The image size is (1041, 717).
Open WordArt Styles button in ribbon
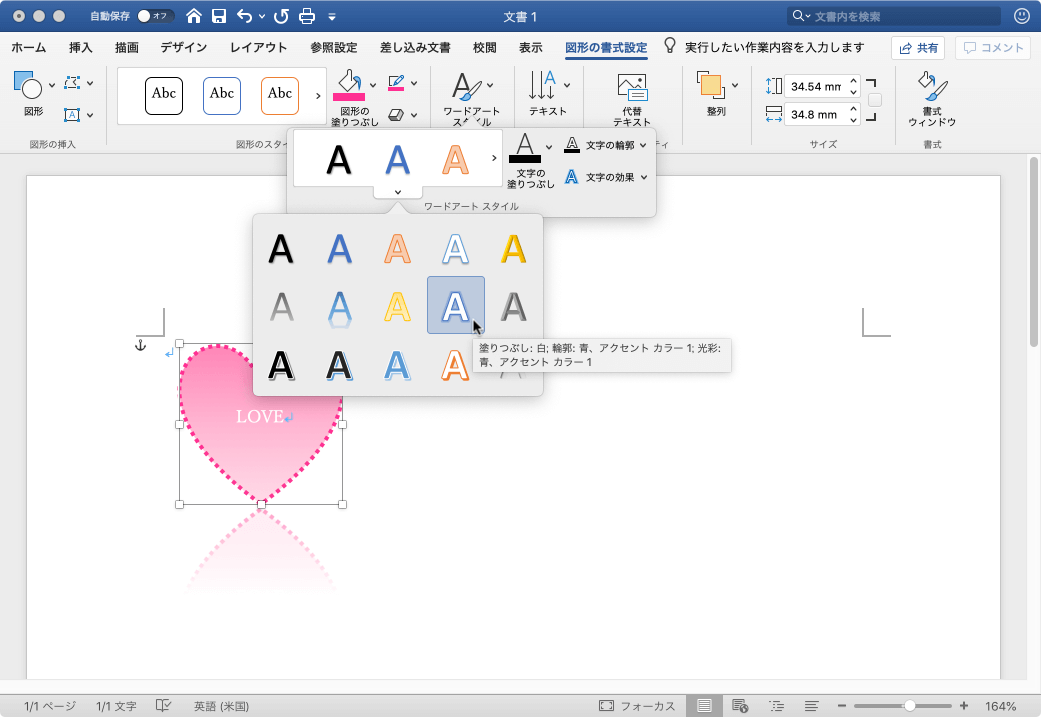(471, 98)
